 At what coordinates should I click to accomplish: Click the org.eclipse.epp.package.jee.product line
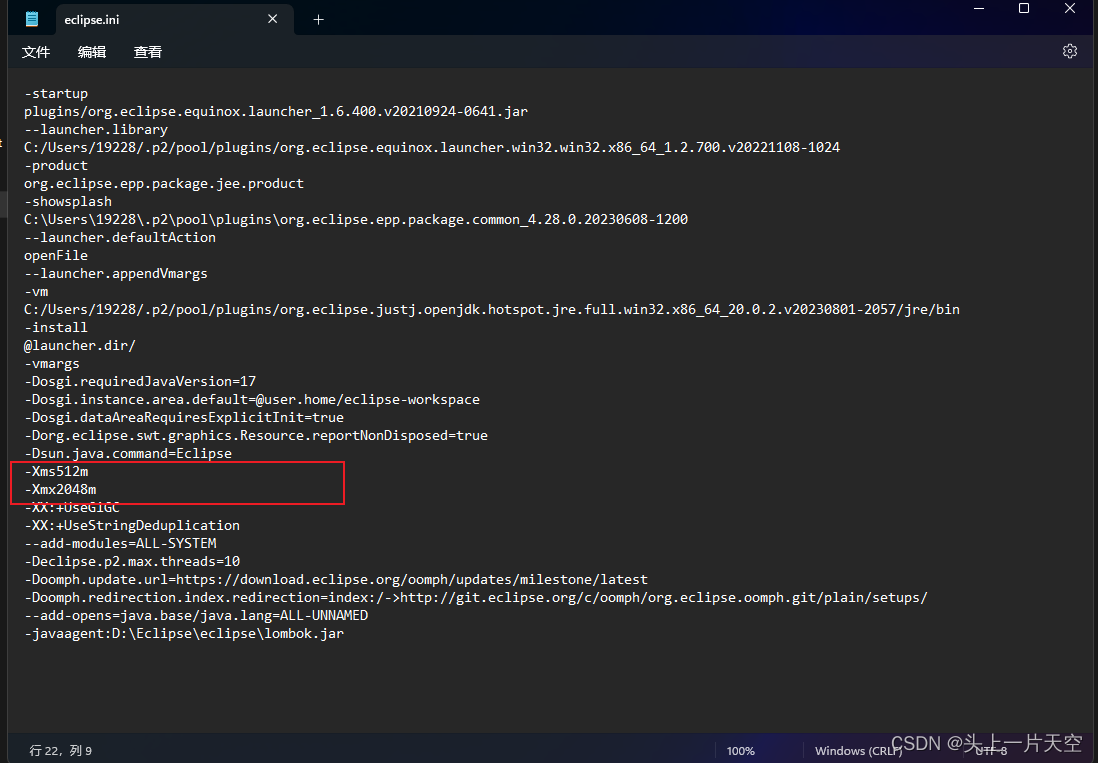[x=164, y=183]
